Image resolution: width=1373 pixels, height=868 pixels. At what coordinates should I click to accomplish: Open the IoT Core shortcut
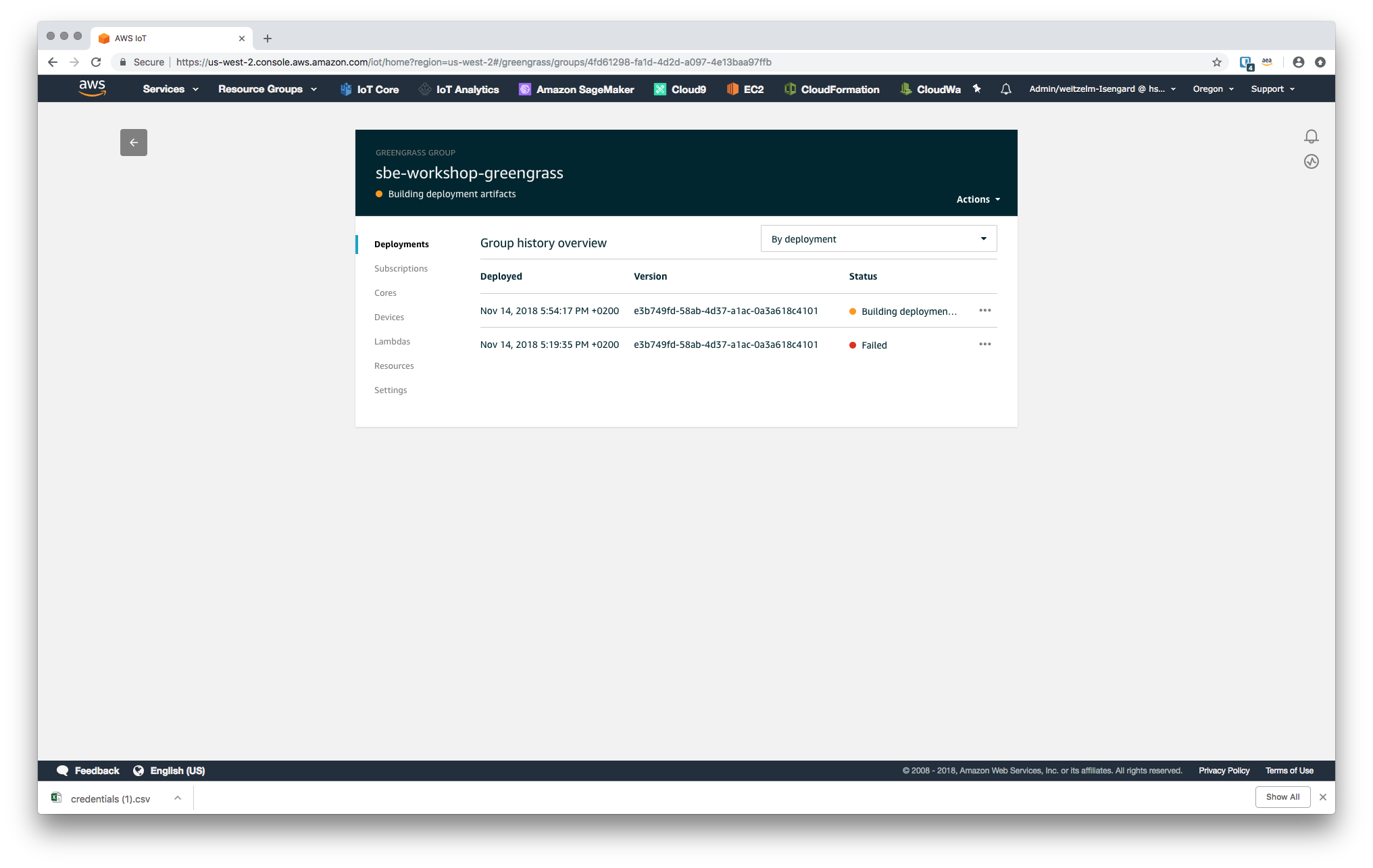[x=370, y=89]
